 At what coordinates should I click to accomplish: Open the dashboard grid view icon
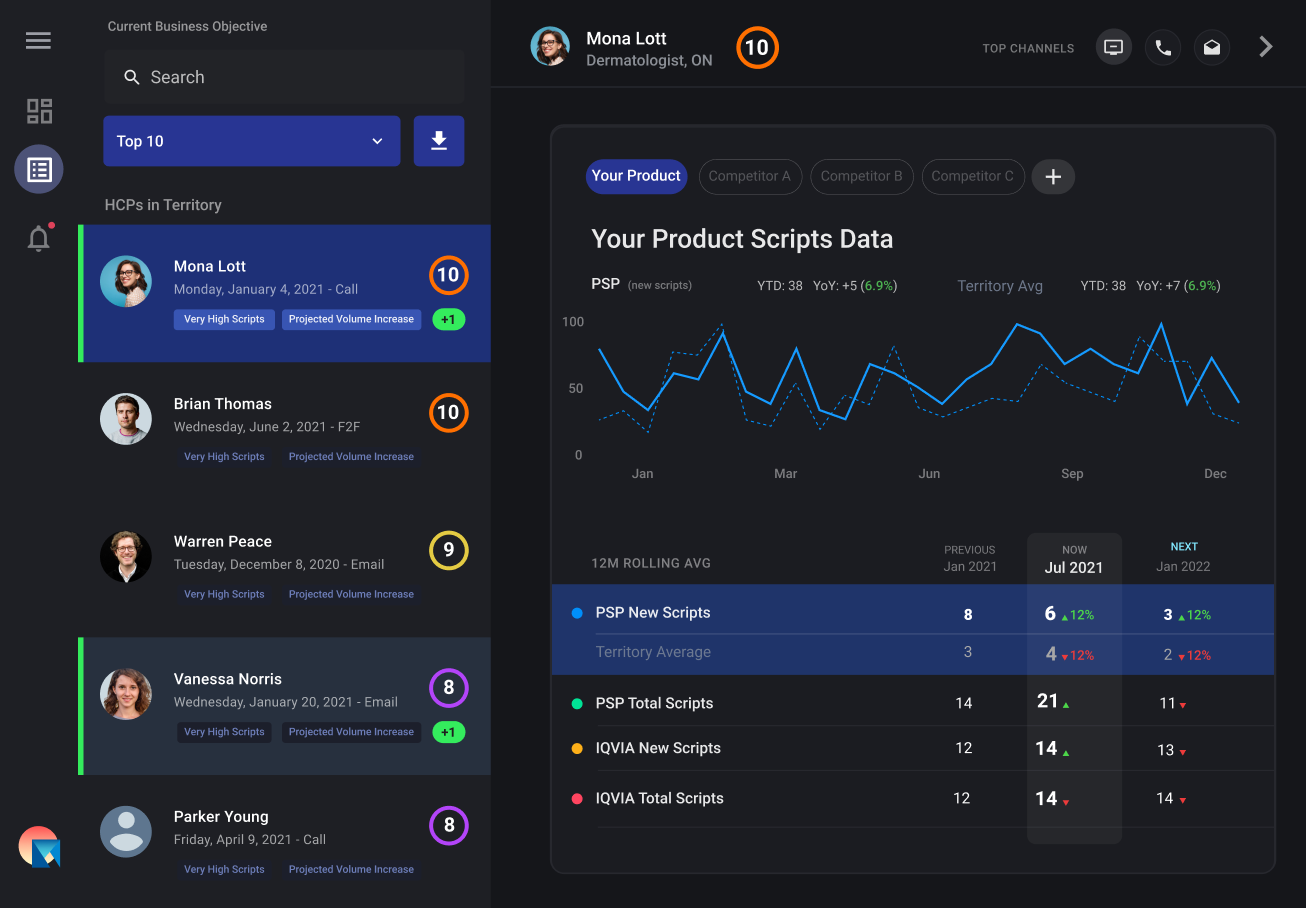(39, 111)
